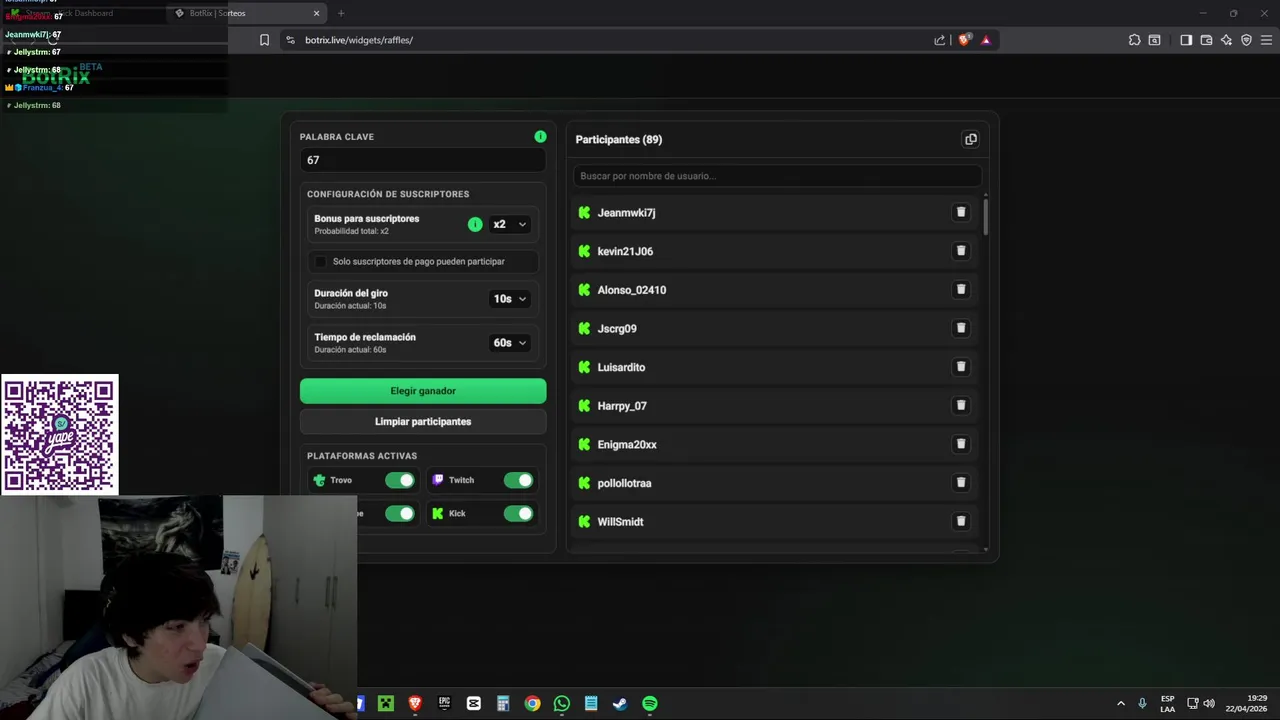
Task: Open the Brave Wallet icon
Action: [1206, 40]
